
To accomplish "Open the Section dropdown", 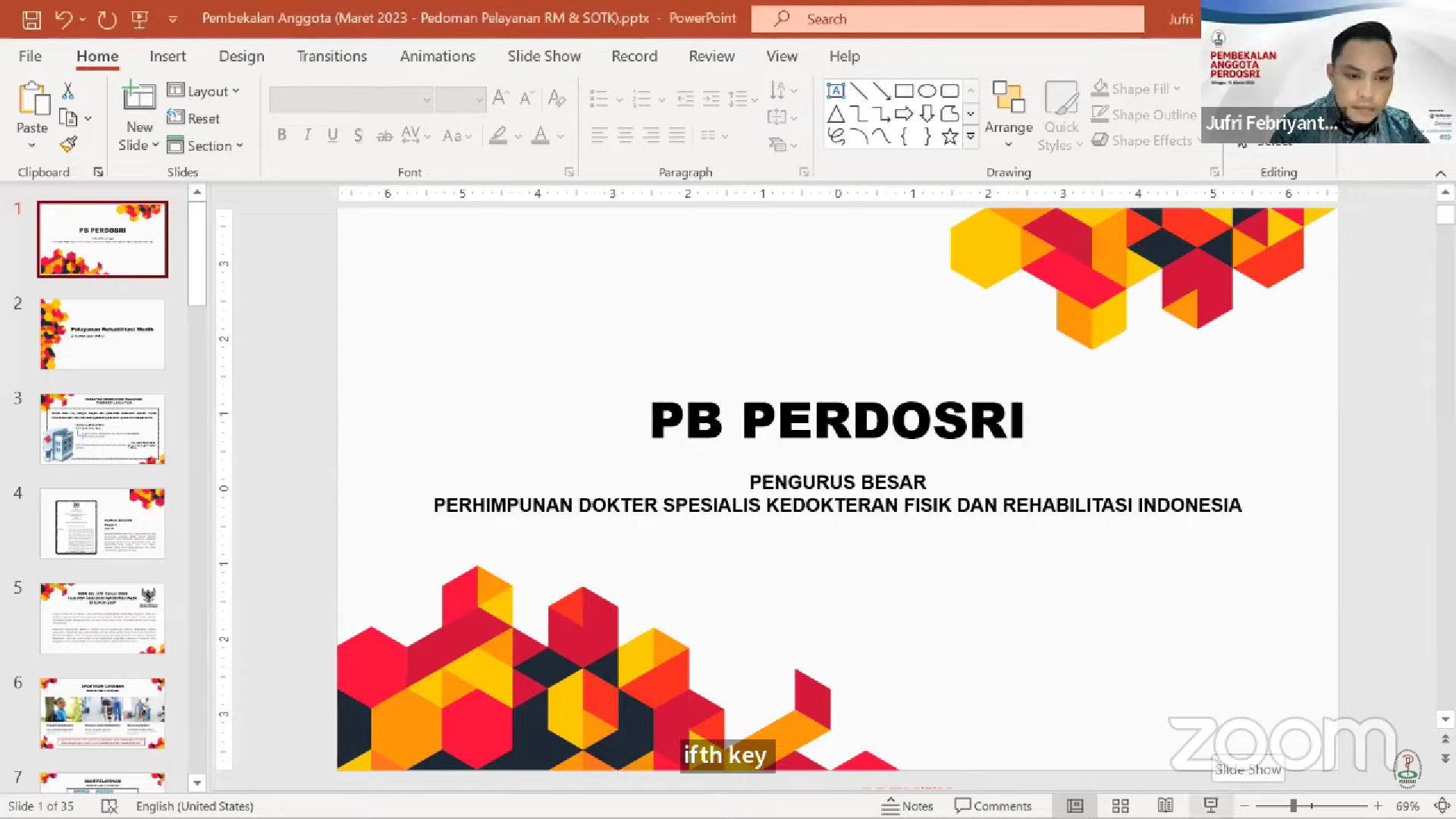I will pos(205,146).
